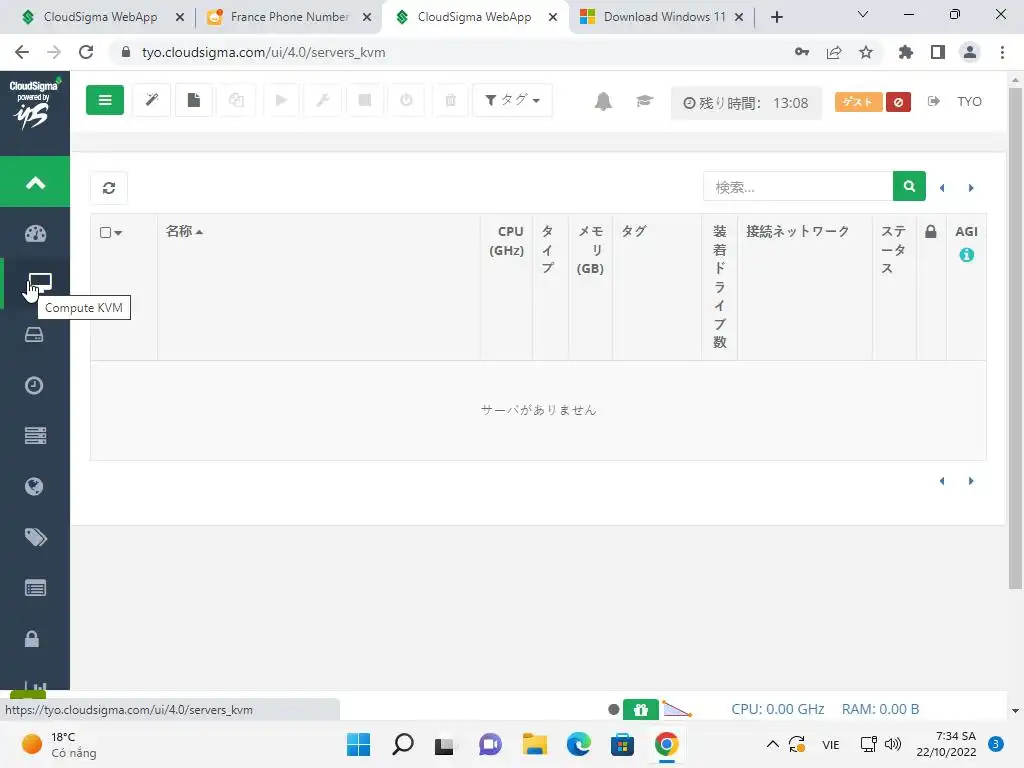Image resolution: width=1024 pixels, height=768 pixels.
Task: Open the dashboard gauge sidebar icon
Action: [35, 233]
